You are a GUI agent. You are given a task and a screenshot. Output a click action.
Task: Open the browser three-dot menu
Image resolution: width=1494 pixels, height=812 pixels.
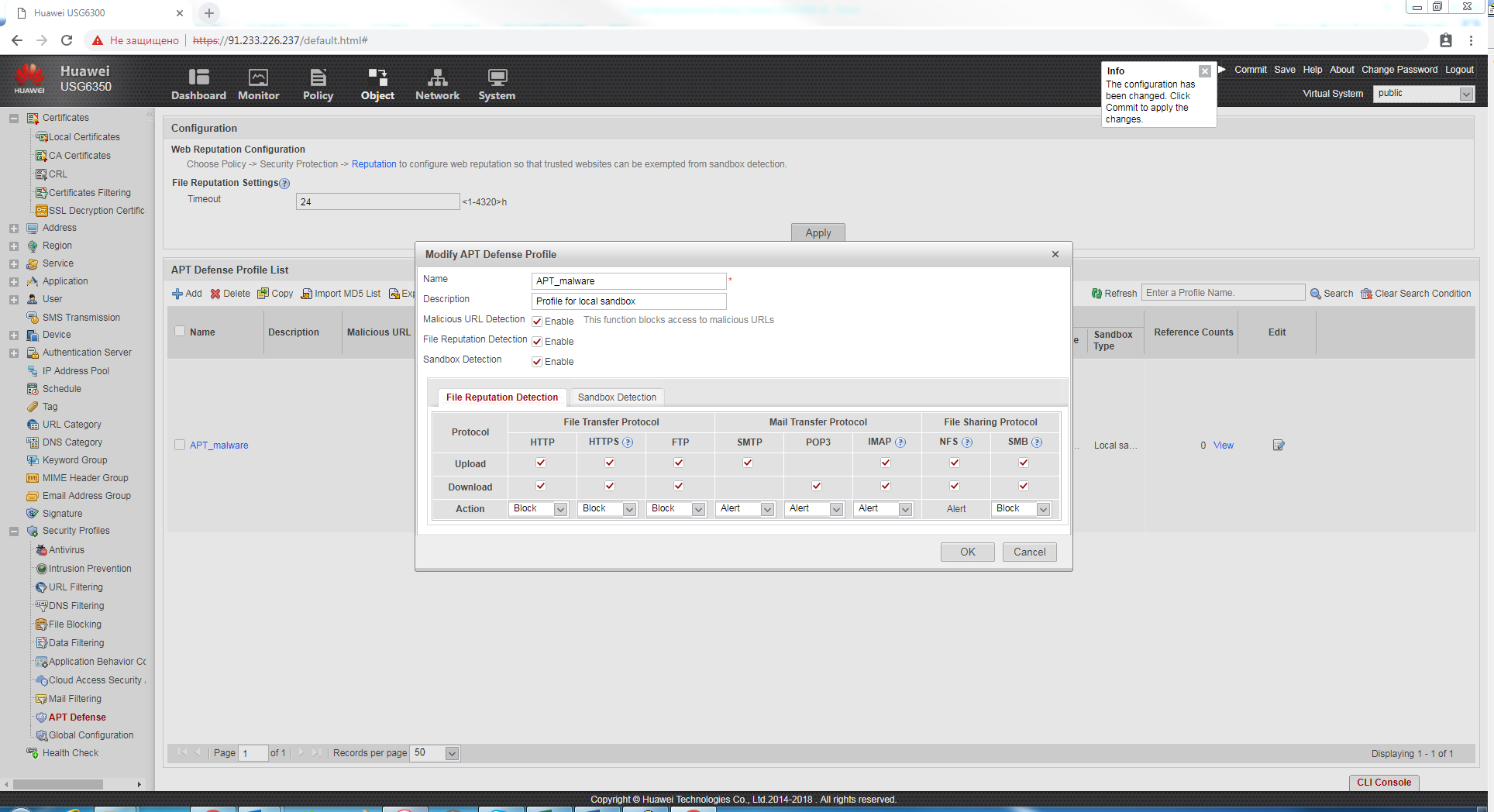tap(1471, 40)
